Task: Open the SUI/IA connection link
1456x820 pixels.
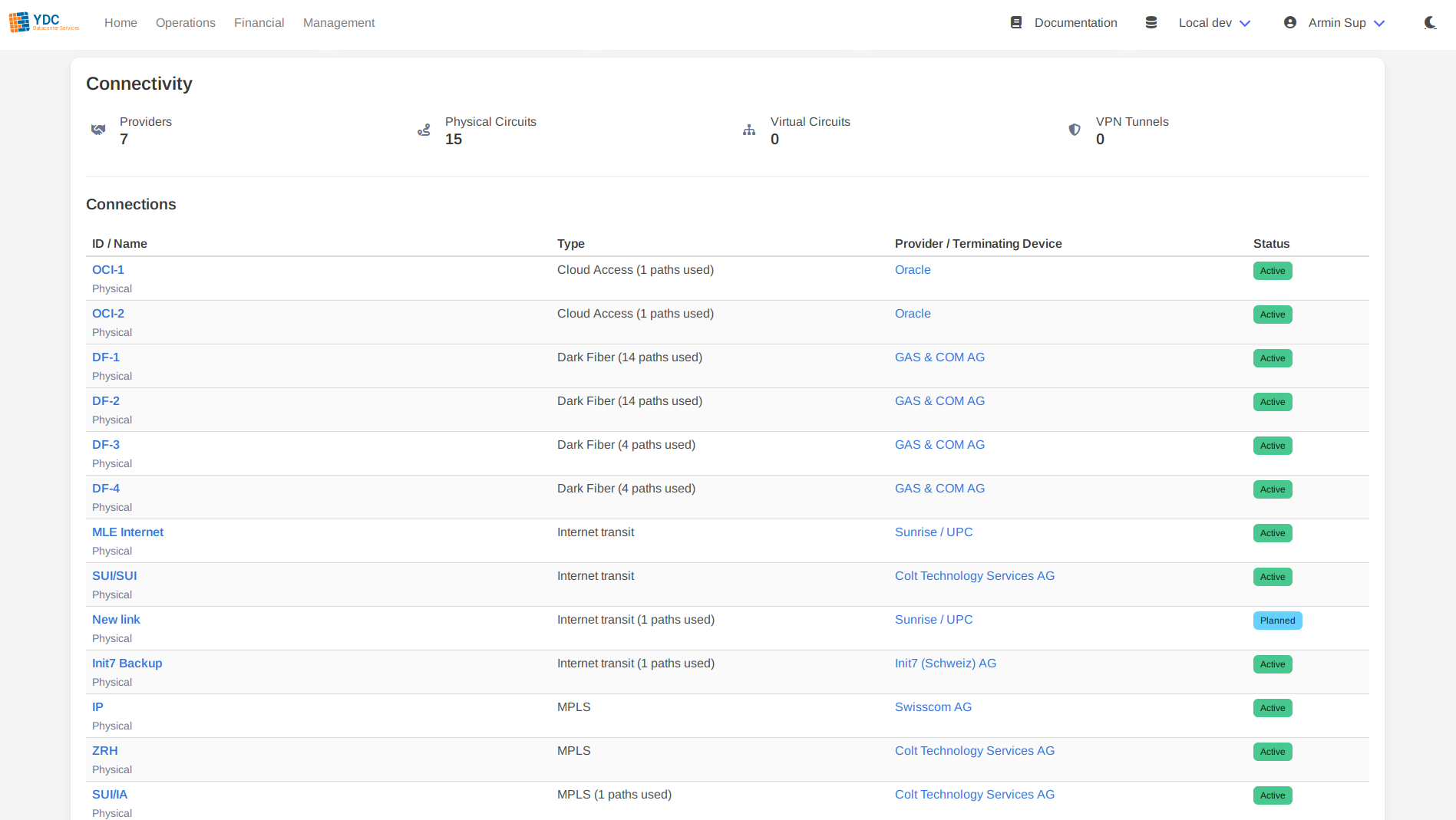Action: [110, 795]
